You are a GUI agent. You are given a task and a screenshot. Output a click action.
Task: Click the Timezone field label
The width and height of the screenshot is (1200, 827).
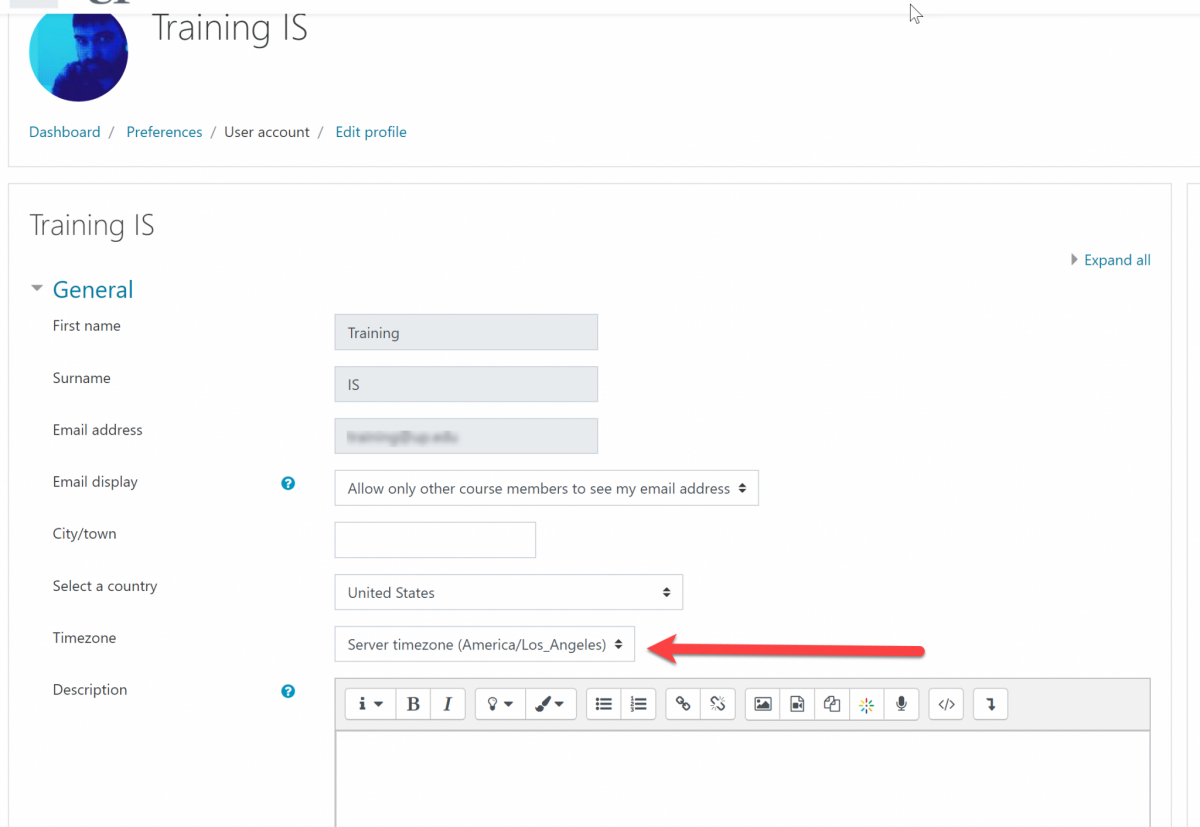84,638
